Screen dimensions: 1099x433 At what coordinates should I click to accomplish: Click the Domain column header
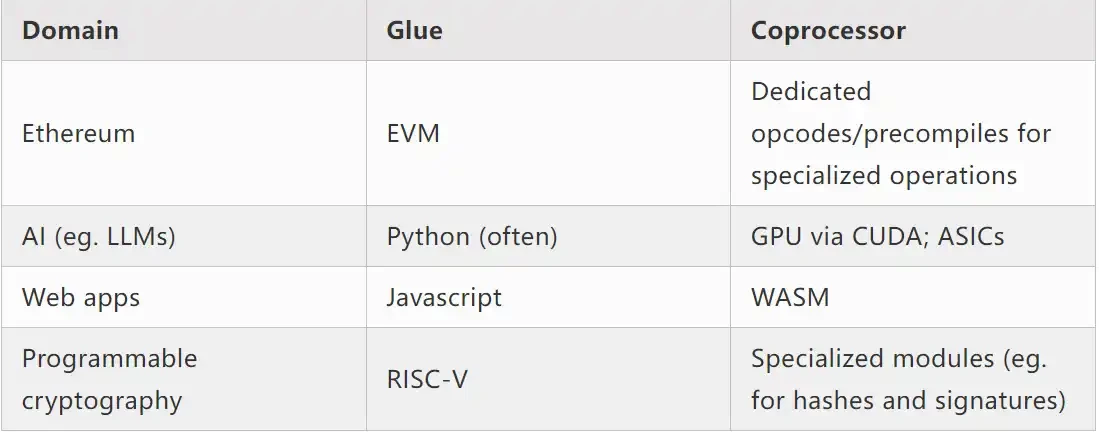(x=70, y=31)
